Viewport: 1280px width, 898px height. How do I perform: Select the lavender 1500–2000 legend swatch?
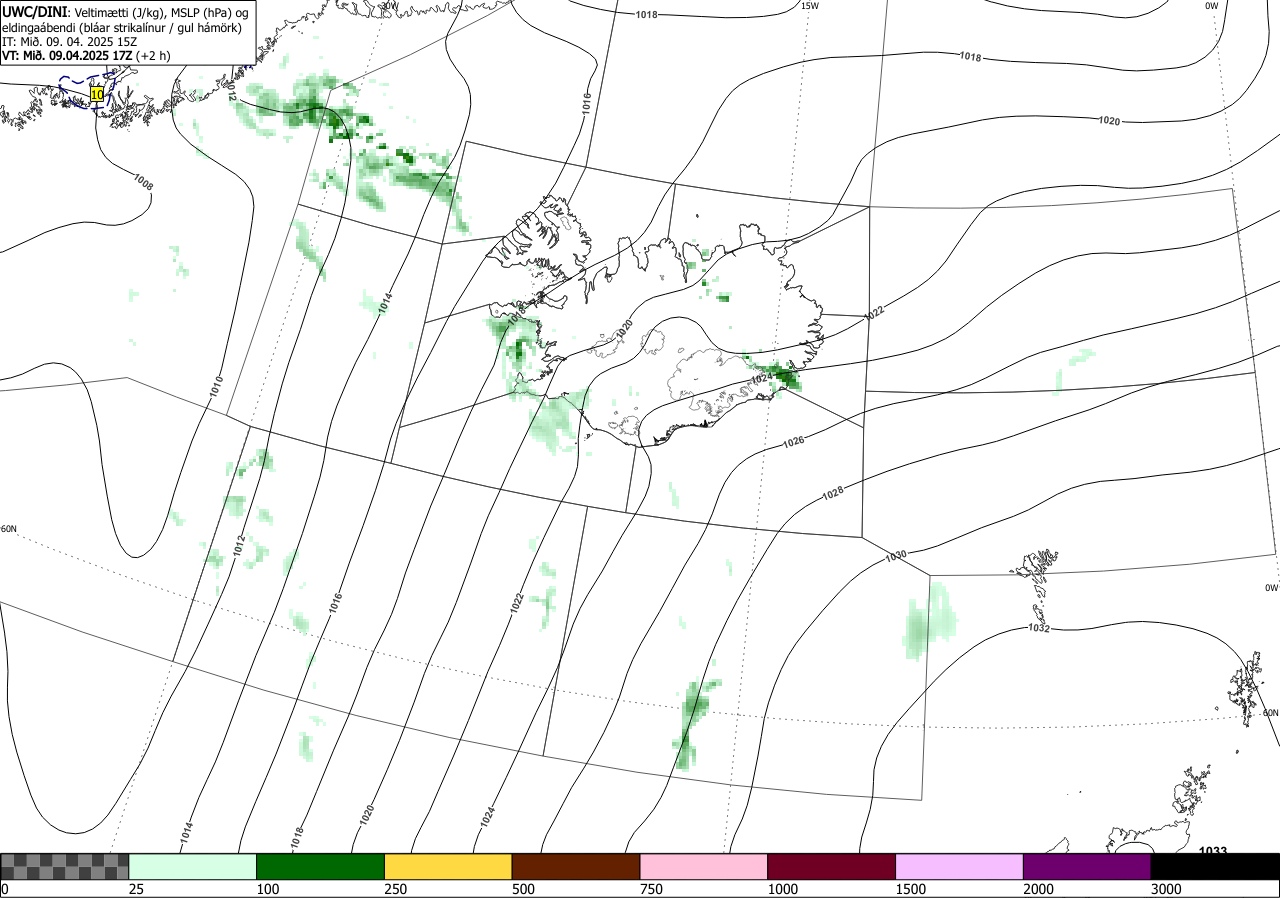(x=960, y=866)
